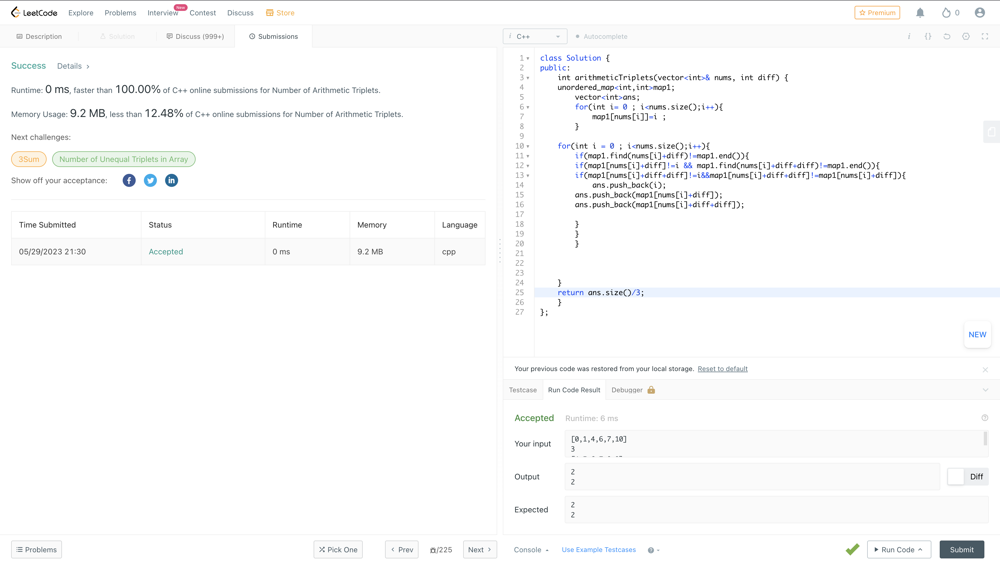Screen dimensions: 1000x564
Task: Collapse the code fold arrow at line 10
Action: [528, 146]
